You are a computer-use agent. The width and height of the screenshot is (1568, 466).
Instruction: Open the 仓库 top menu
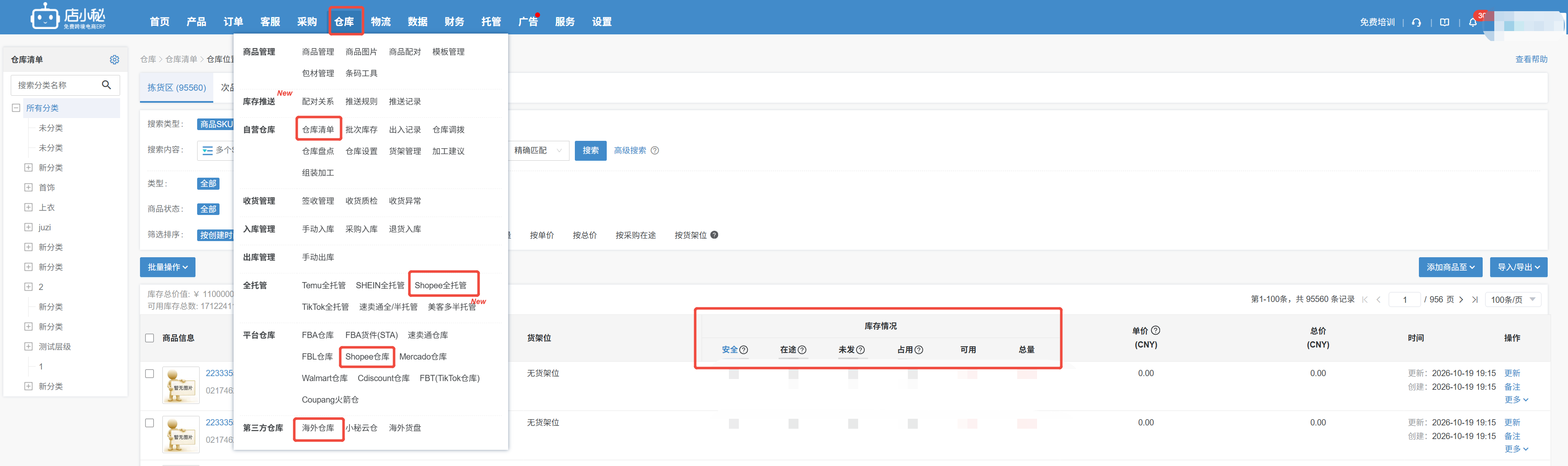345,22
